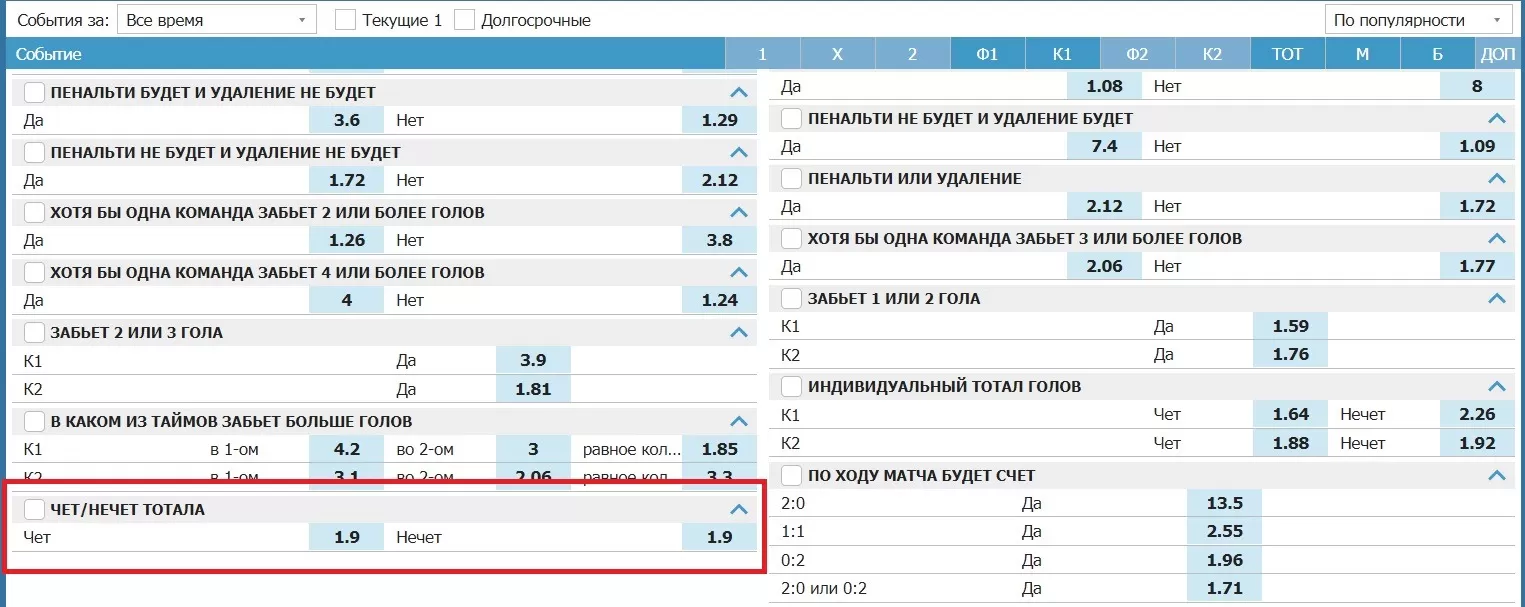
Task: Select the 1 outcome column header
Action: click(762, 54)
